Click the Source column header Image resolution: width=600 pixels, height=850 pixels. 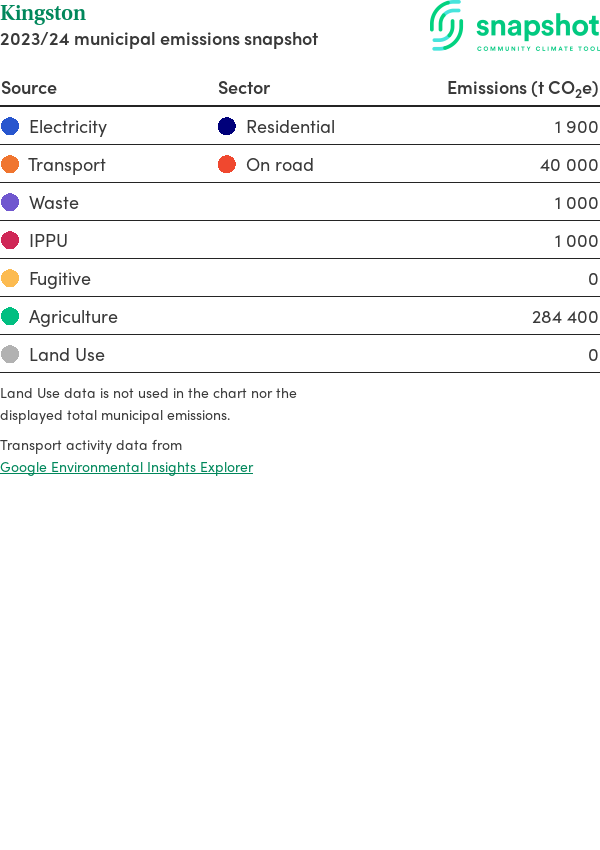coord(29,88)
